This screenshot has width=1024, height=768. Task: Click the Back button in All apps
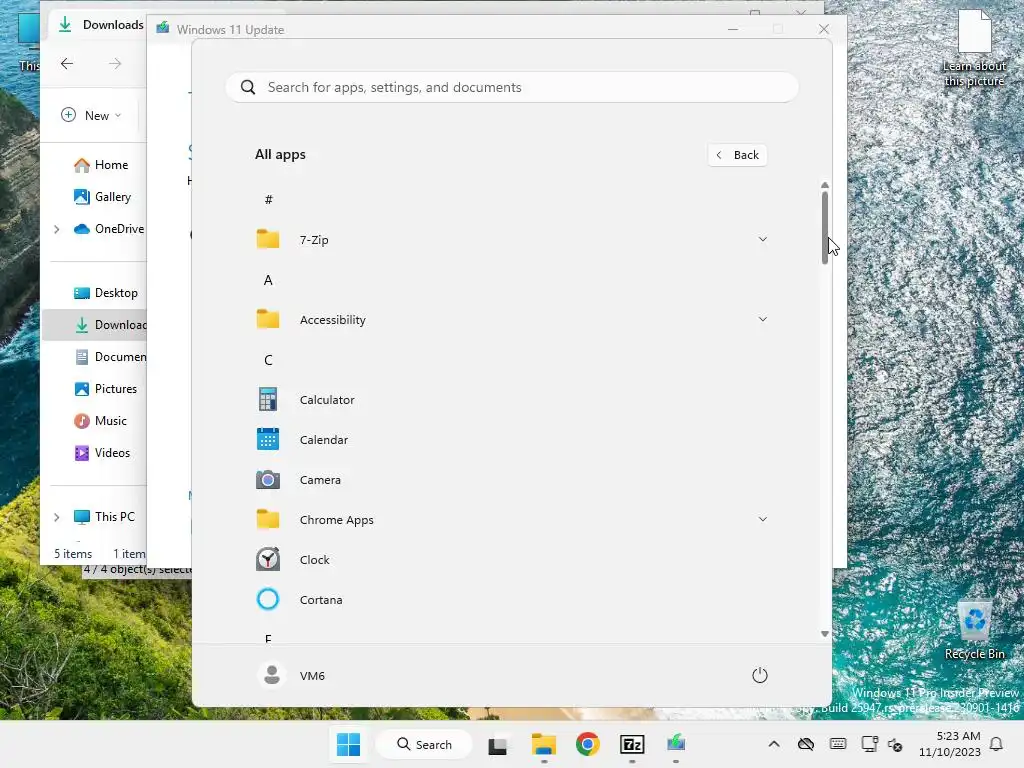(737, 155)
